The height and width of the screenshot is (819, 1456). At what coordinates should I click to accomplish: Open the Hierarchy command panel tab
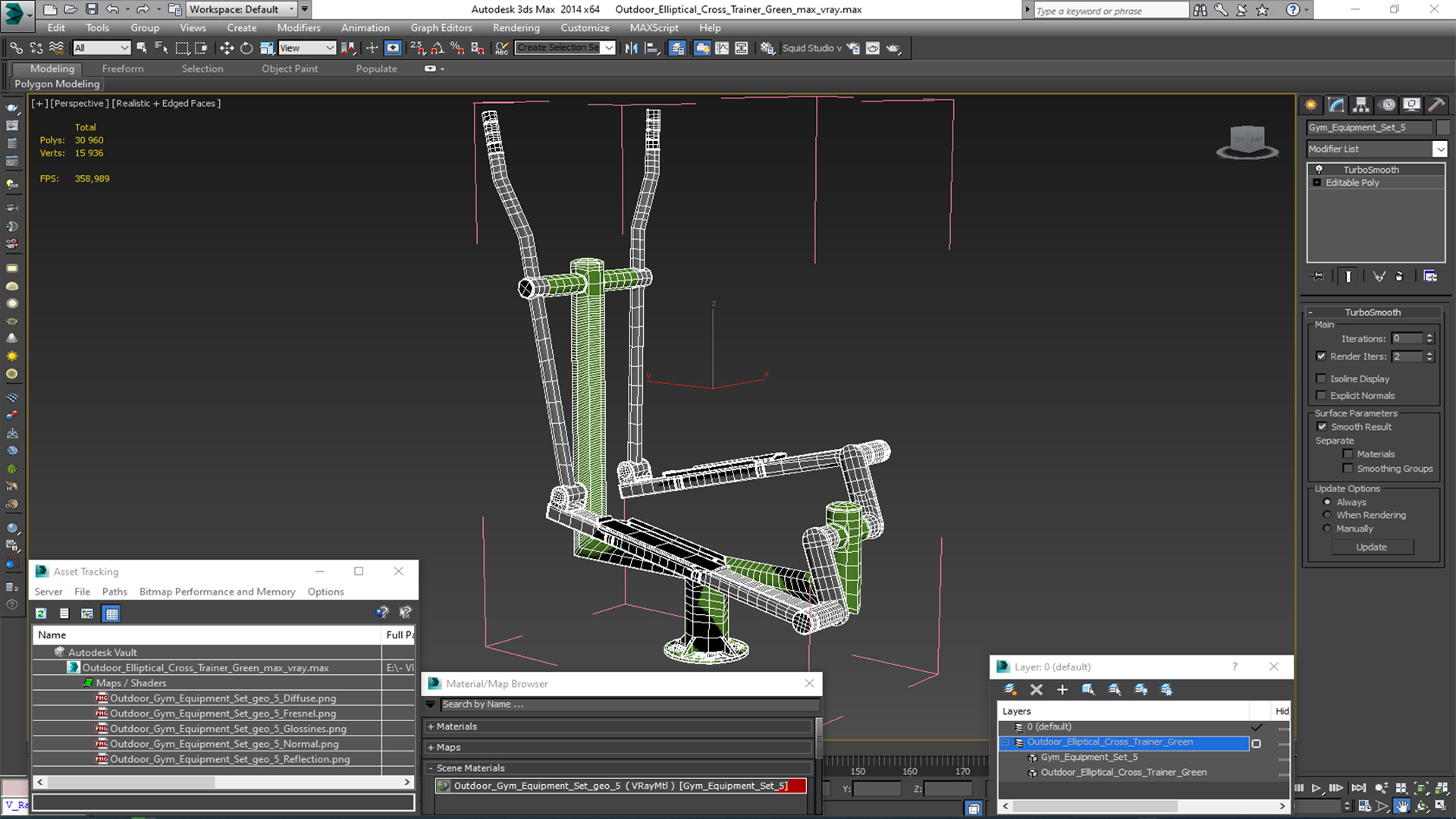(x=1361, y=105)
